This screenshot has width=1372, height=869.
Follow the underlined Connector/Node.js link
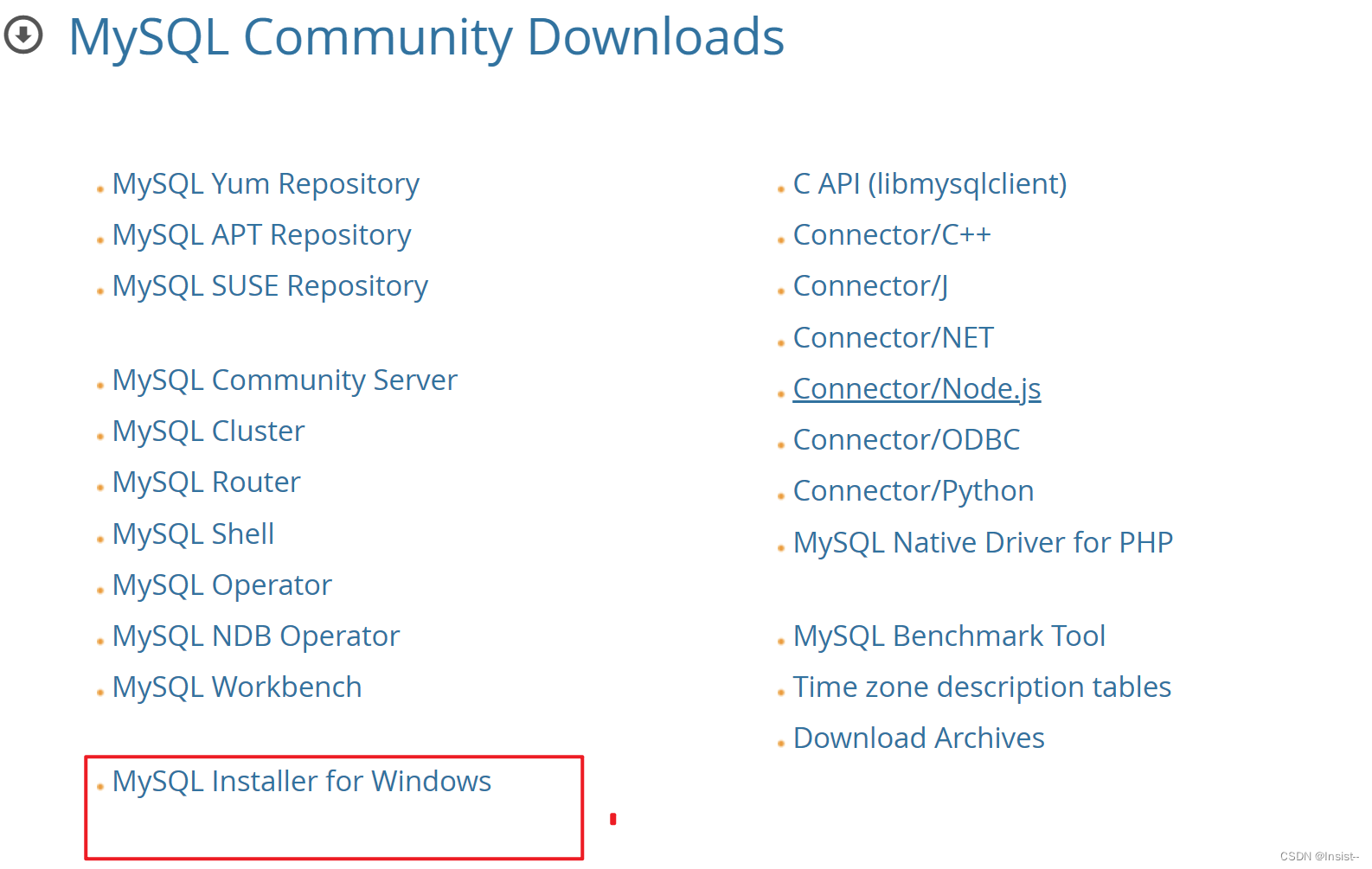(x=917, y=389)
